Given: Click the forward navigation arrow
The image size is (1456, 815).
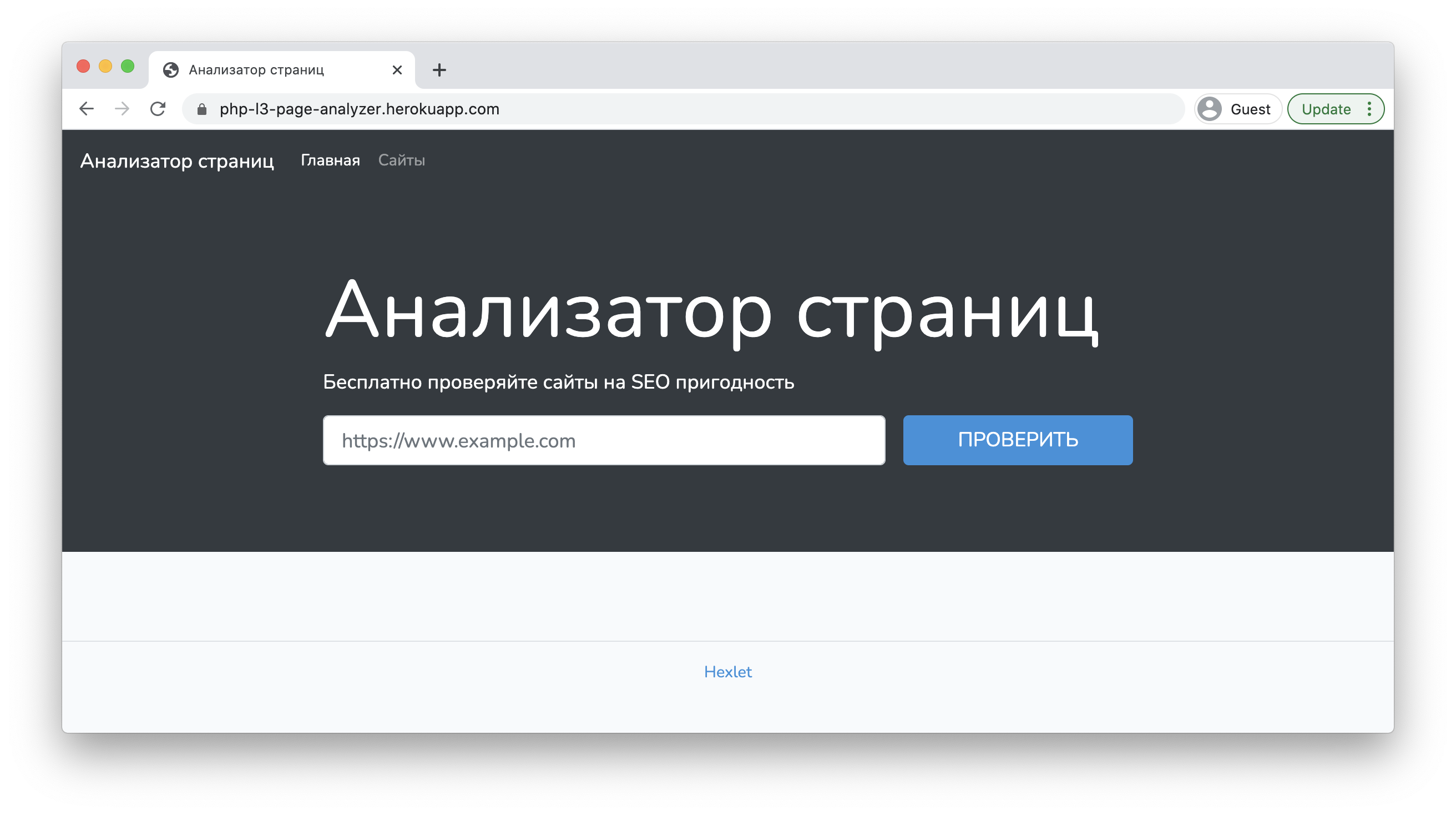Looking at the screenshot, I should pyautogui.click(x=122, y=109).
